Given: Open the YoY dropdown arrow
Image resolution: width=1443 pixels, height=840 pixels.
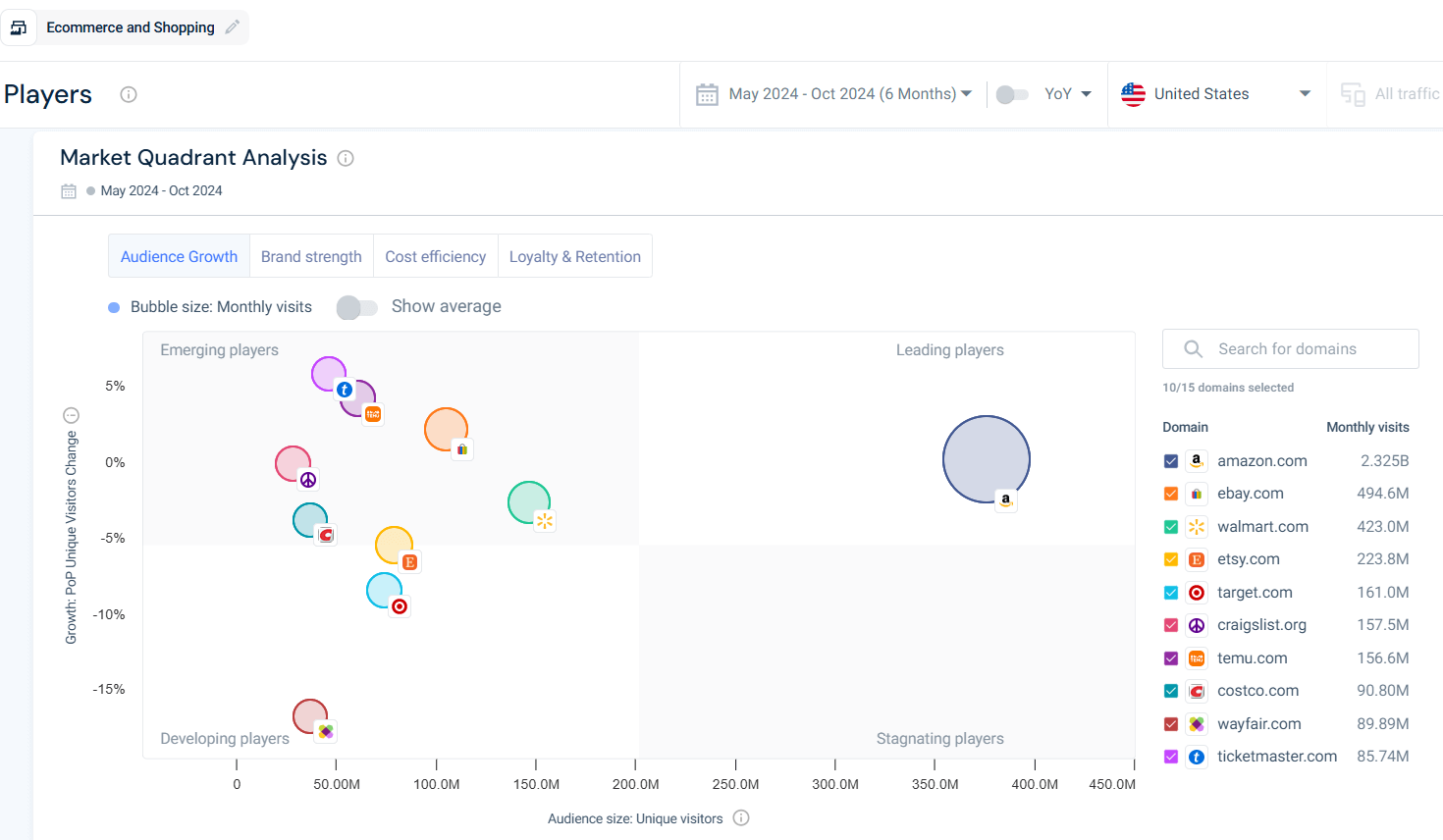Looking at the screenshot, I should click(1087, 94).
